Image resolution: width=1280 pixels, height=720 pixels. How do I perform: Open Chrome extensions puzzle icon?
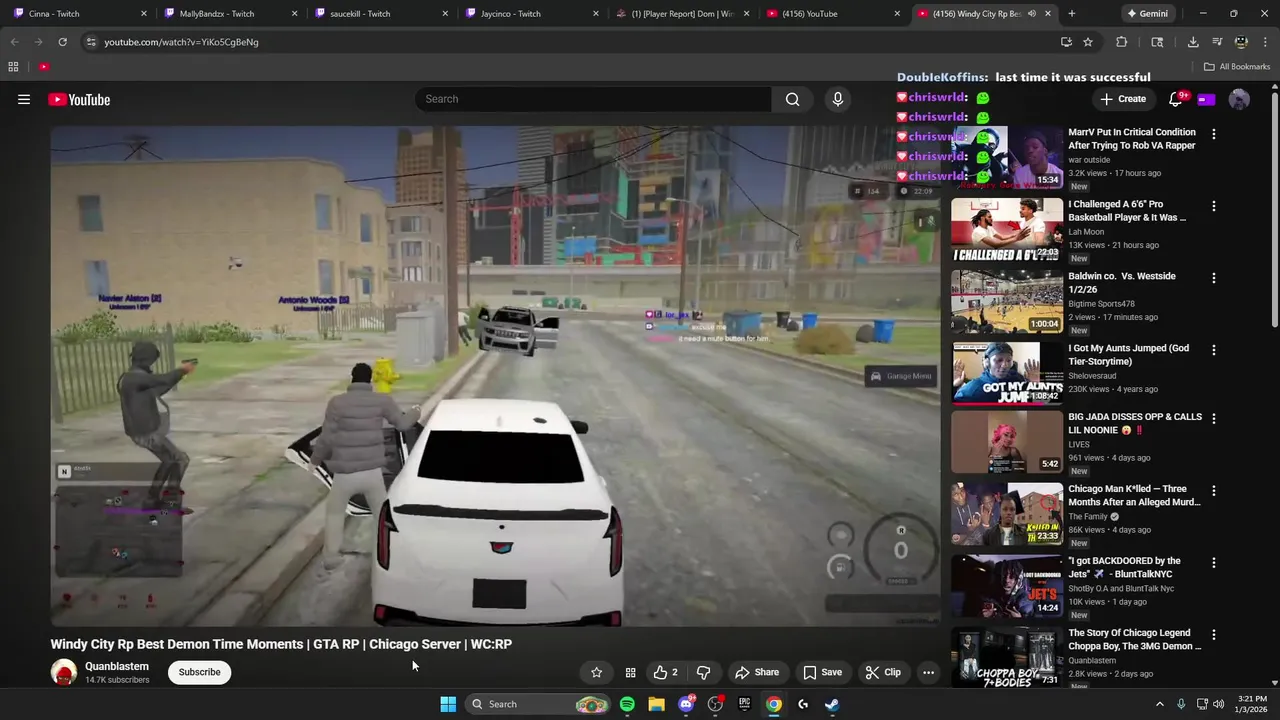(1121, 42)
